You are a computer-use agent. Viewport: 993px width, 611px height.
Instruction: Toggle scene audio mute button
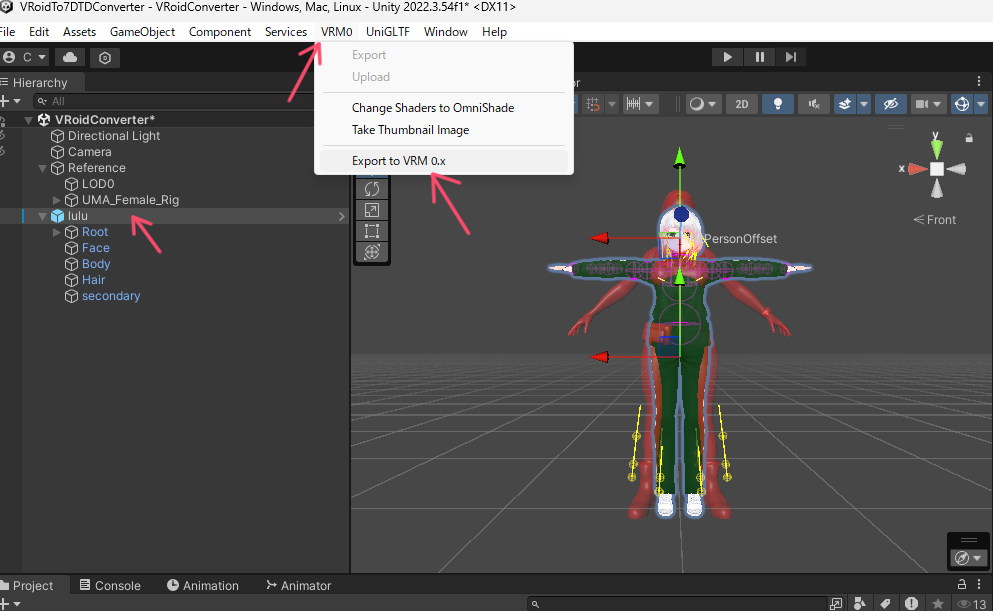point(814,104)
